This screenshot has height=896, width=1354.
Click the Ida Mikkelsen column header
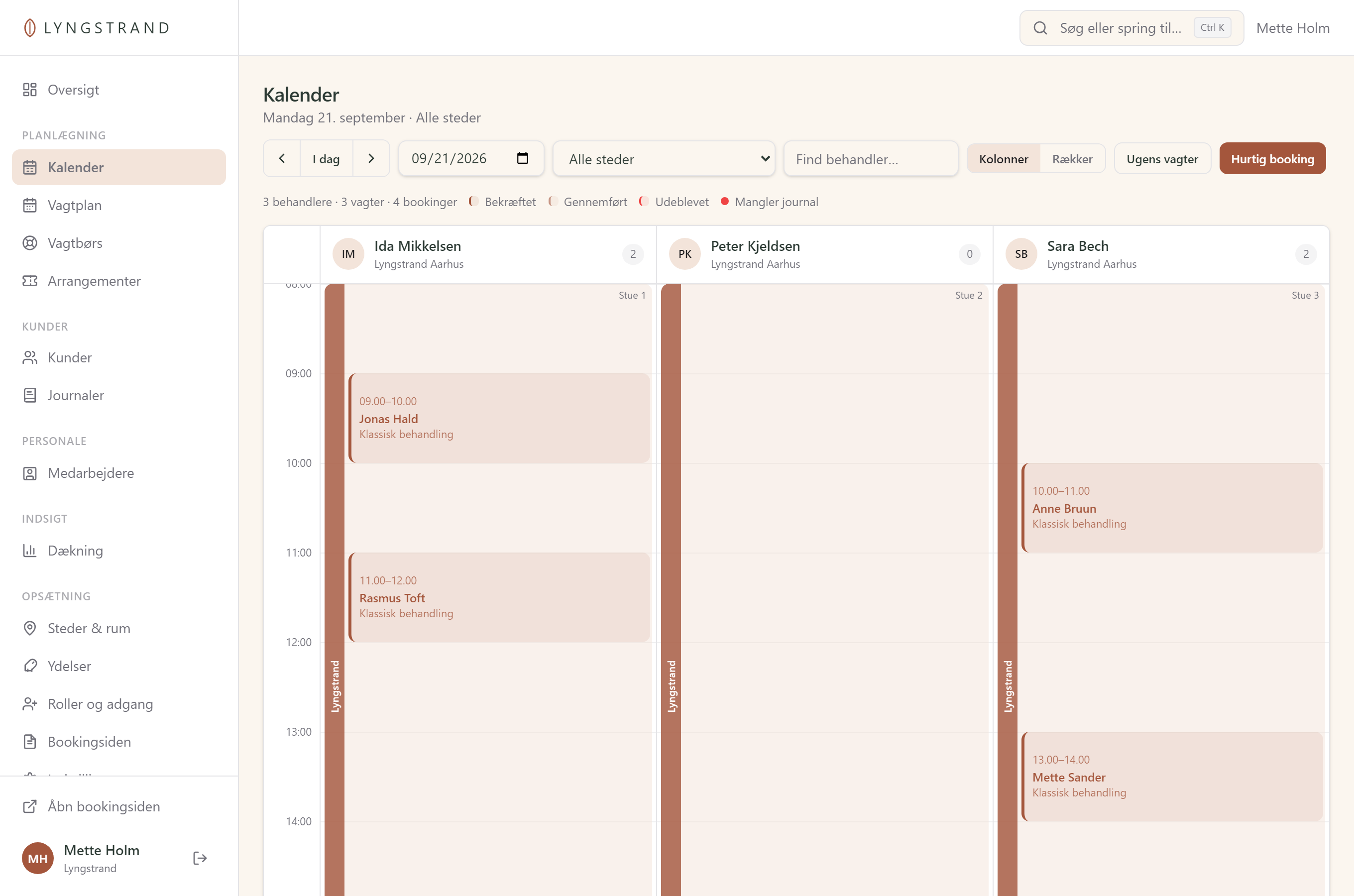click(487, 254)
